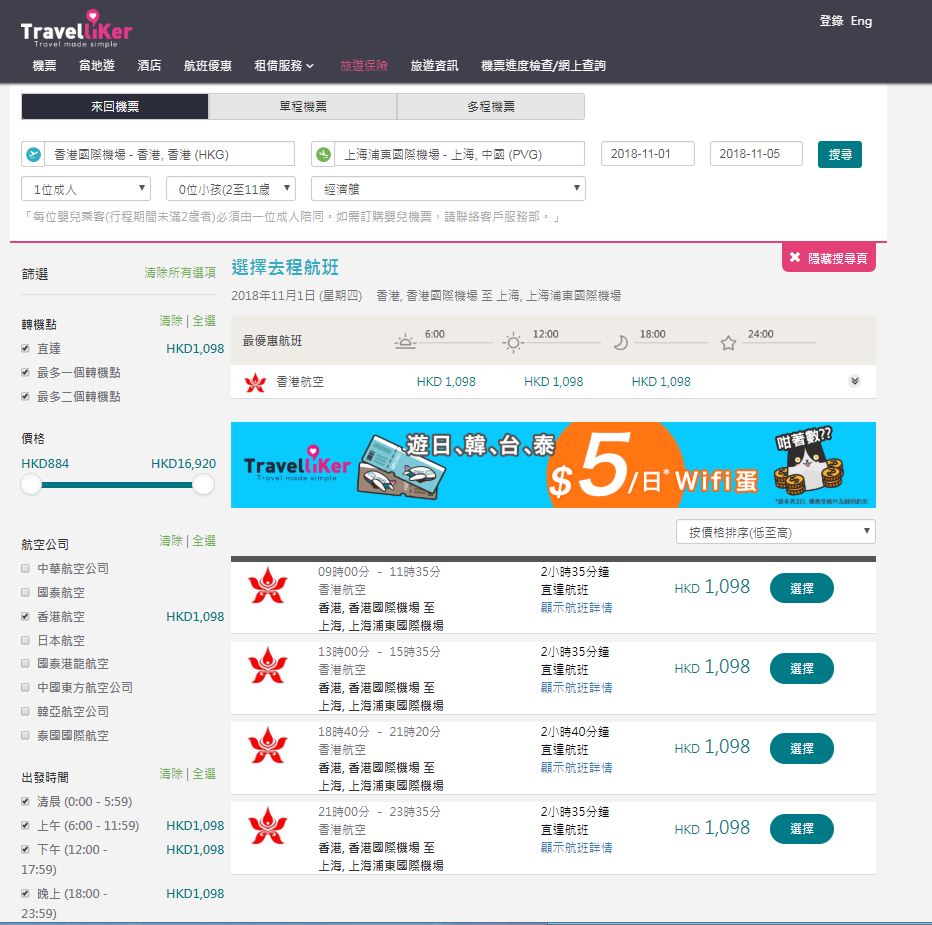Click the minimum price slider handle
The image size is (932, 925).
tap(31, 484)
